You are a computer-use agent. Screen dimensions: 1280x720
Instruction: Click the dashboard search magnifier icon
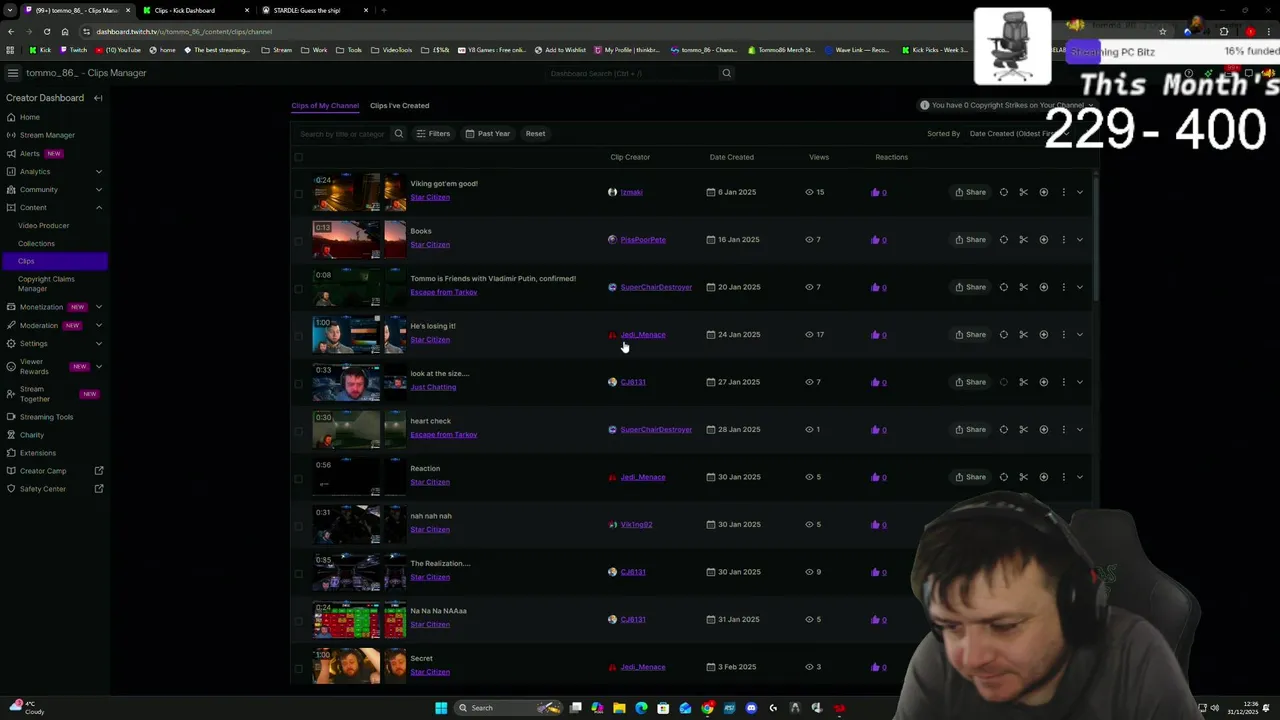click(727, 73)
